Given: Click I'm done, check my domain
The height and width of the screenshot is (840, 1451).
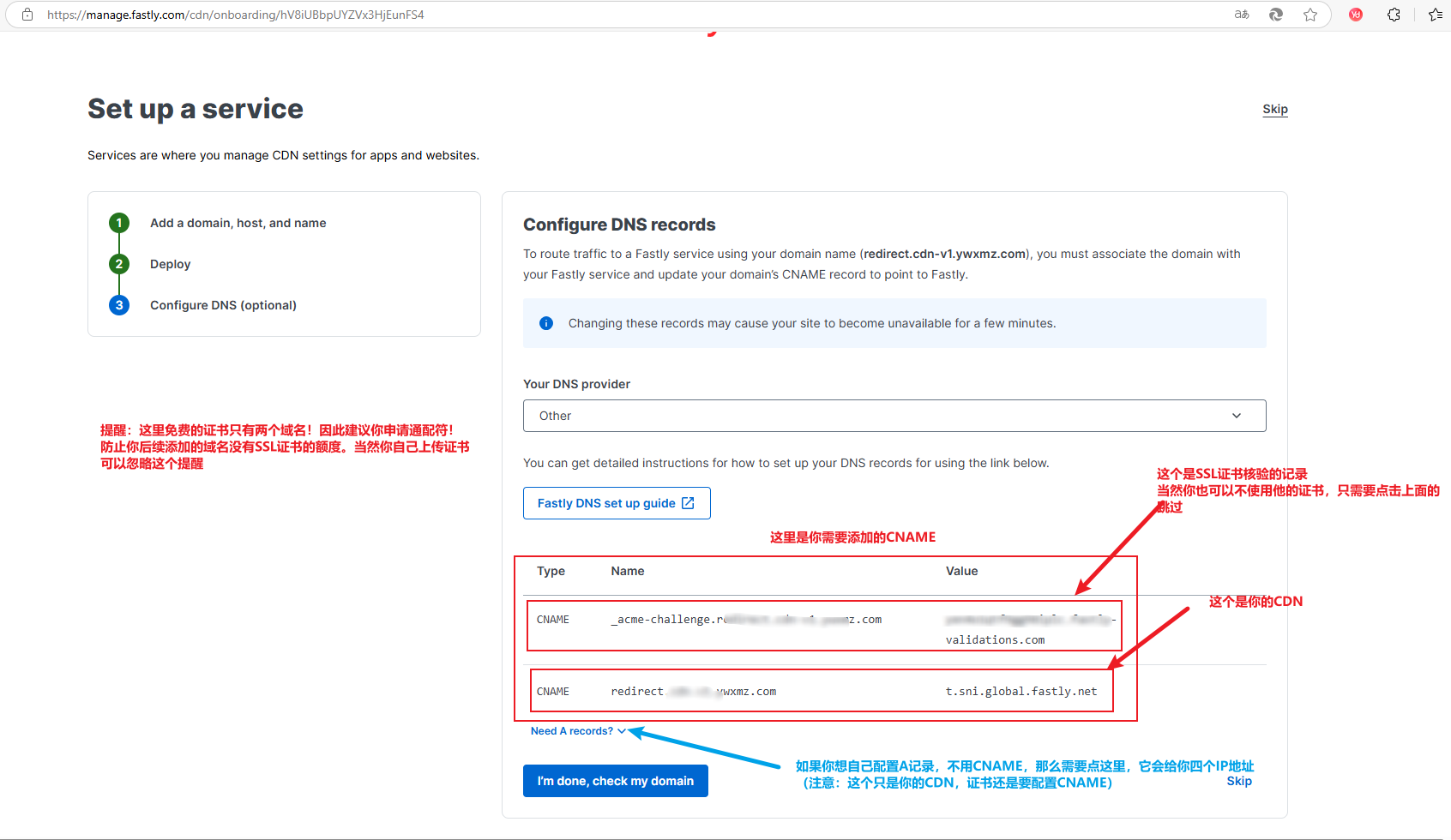Looking at the screenshot, I should pyautogui.click(x=616, y=781).
